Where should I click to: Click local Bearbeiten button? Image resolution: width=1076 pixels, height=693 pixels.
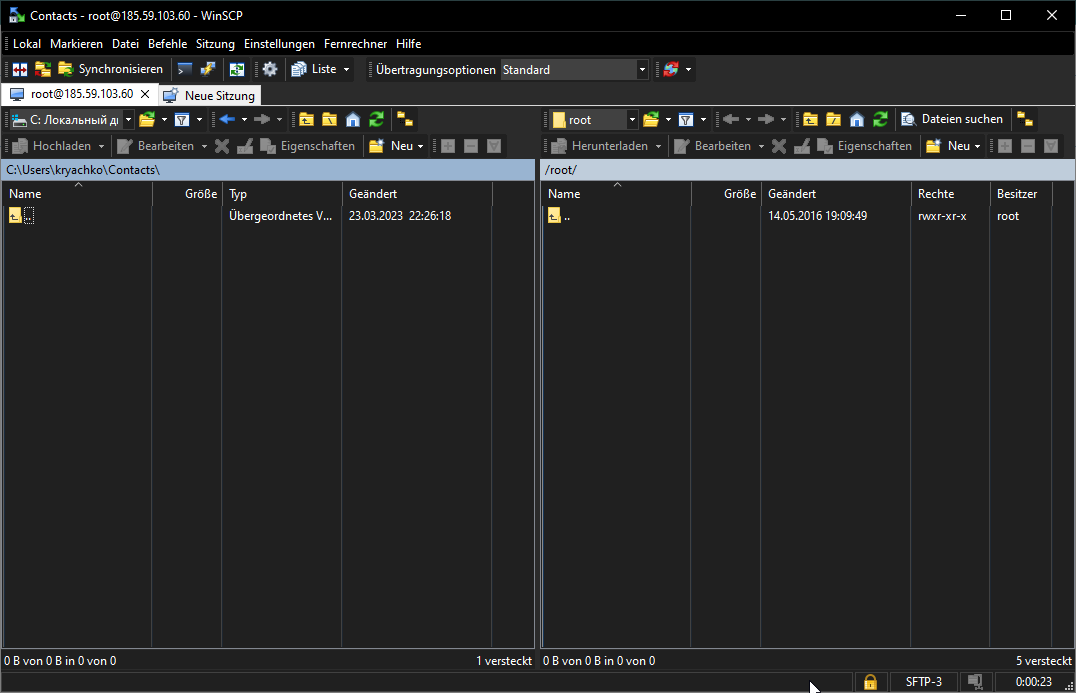tap(156, 146)
